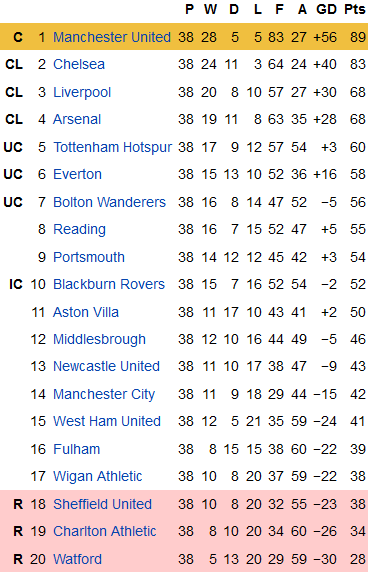The width and height of the screenshot is (368, 572).
Task: Select the West Ham United link
Action: pyautogui.click(x=107, y=421)
